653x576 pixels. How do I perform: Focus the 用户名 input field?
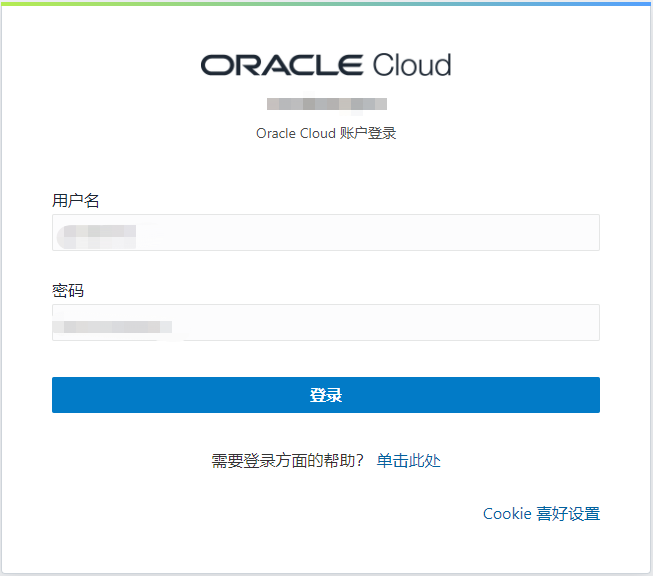tap(326, 232)
